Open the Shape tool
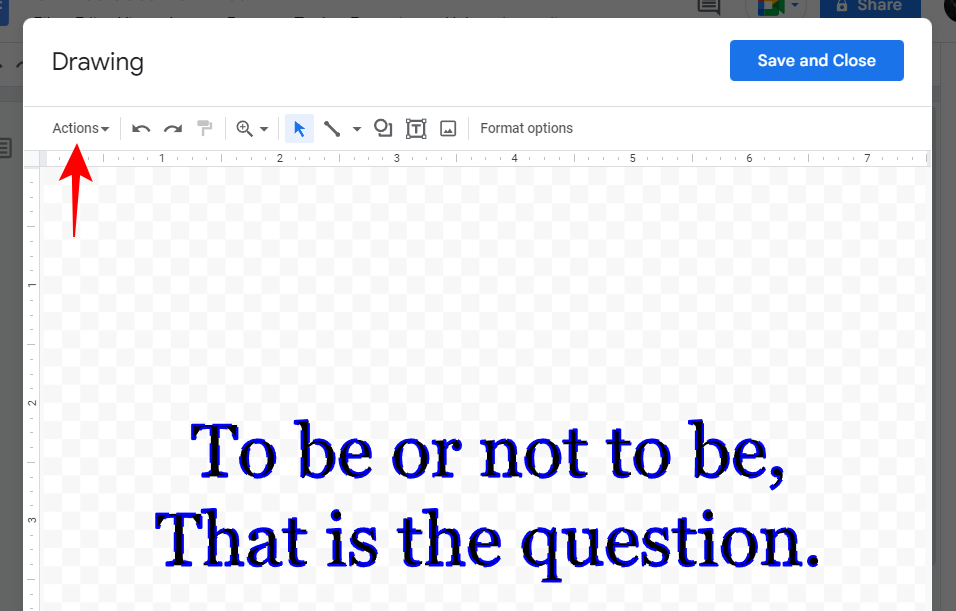956x611 pixels. click(x=382, y=128)
